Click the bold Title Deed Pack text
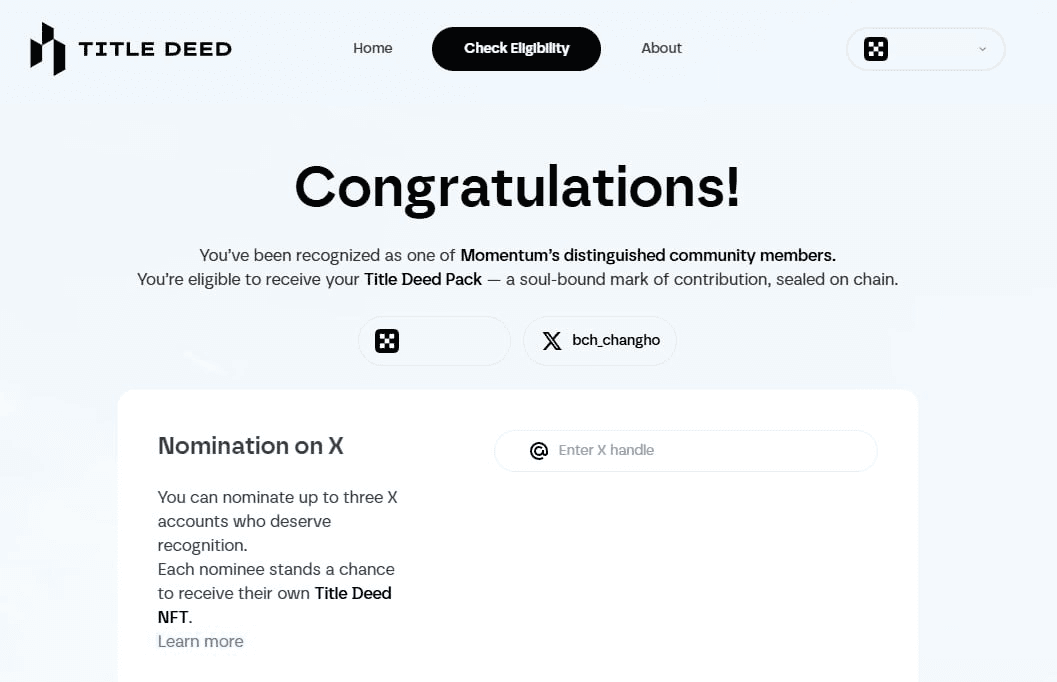 (x=423, y=280)
